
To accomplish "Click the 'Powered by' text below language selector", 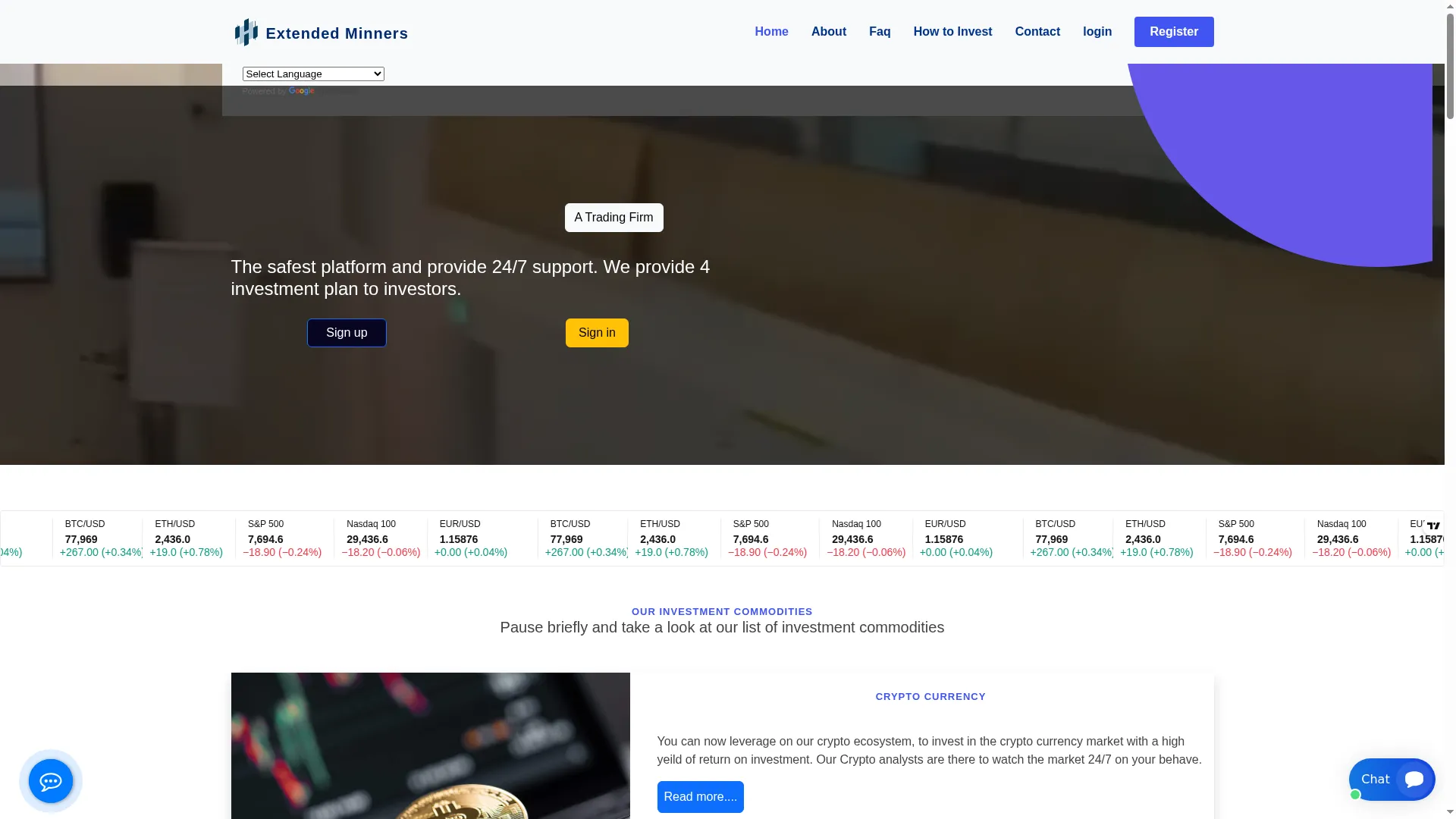I will click(x=264, y=91).
